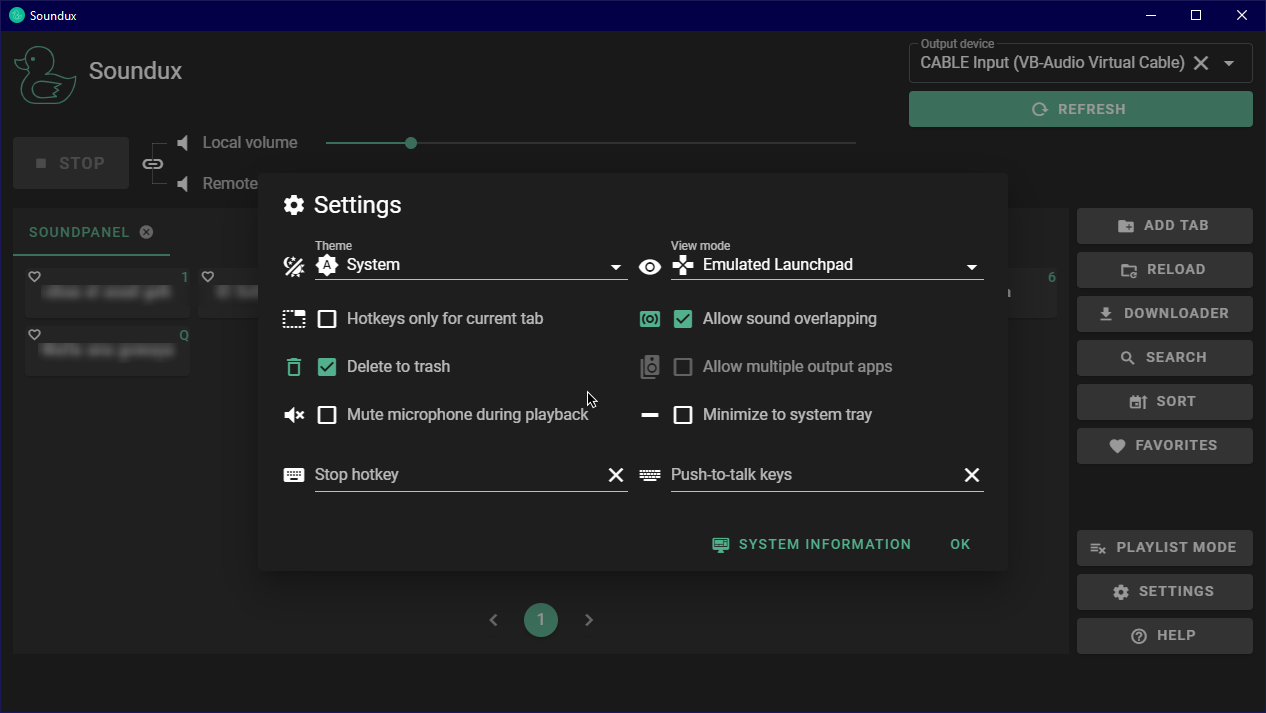1266x713 pixels.
Task: Click the keyboard icon beside Stop hotkey
Action: click(293, 474)
